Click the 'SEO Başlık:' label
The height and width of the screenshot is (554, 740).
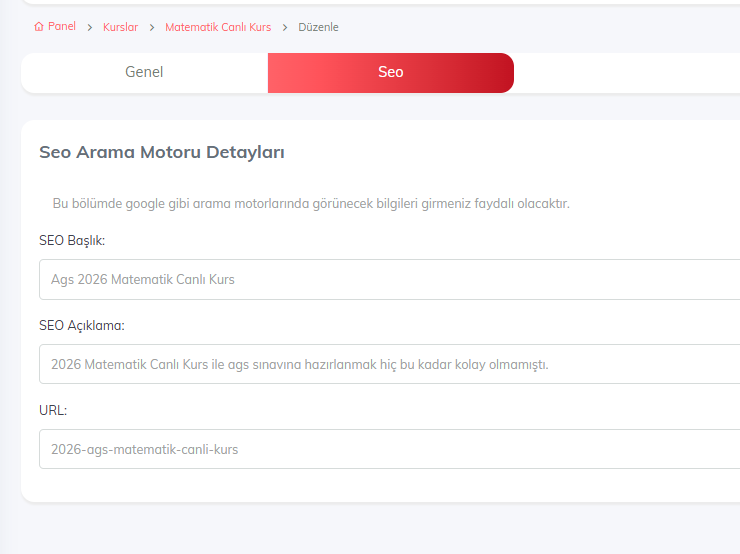click(x=72, y=241)
